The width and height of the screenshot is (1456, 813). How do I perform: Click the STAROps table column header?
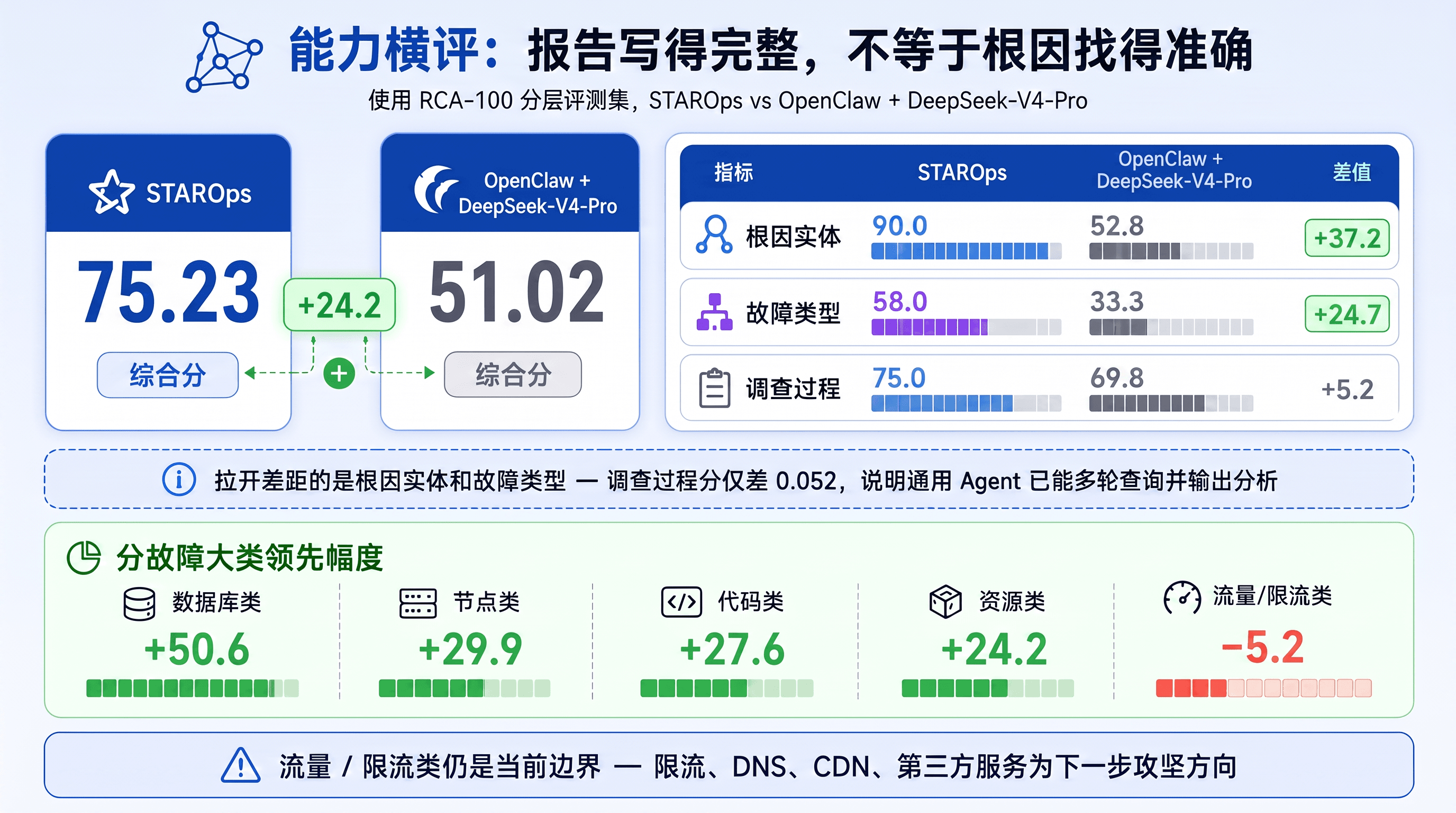962,172
